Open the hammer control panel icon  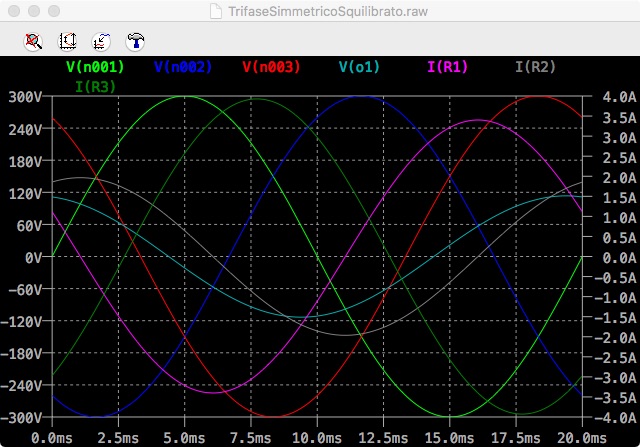tap(134, 41)
